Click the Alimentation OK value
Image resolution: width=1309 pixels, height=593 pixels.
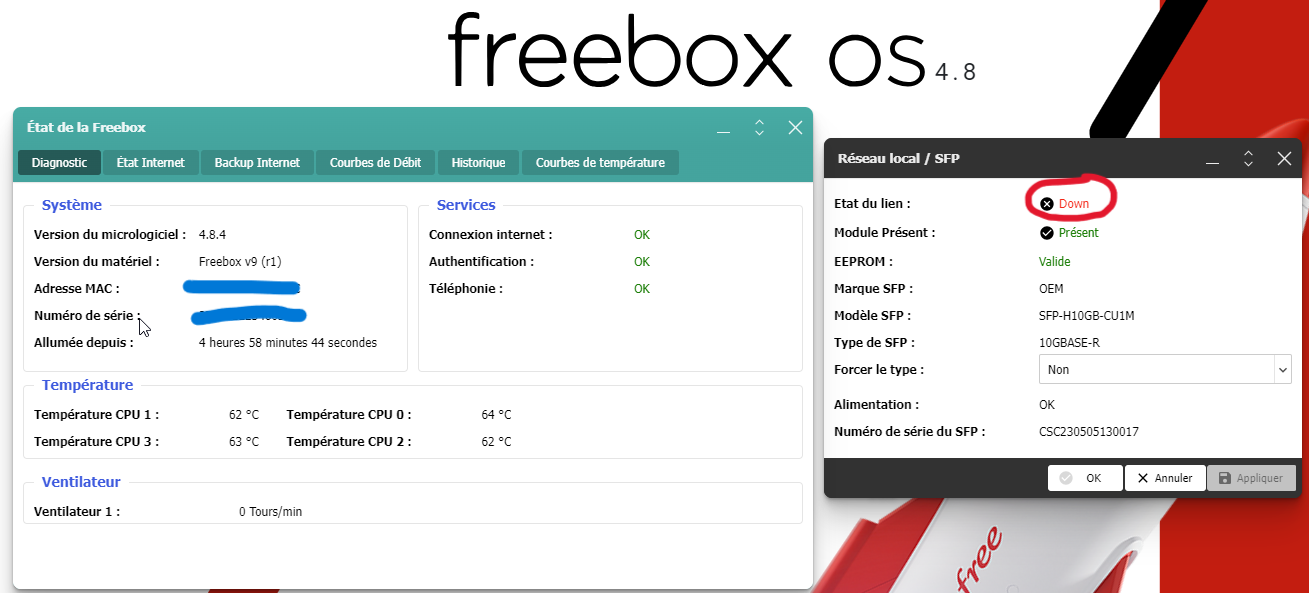pyautogui.click(x=1047, y=405)
